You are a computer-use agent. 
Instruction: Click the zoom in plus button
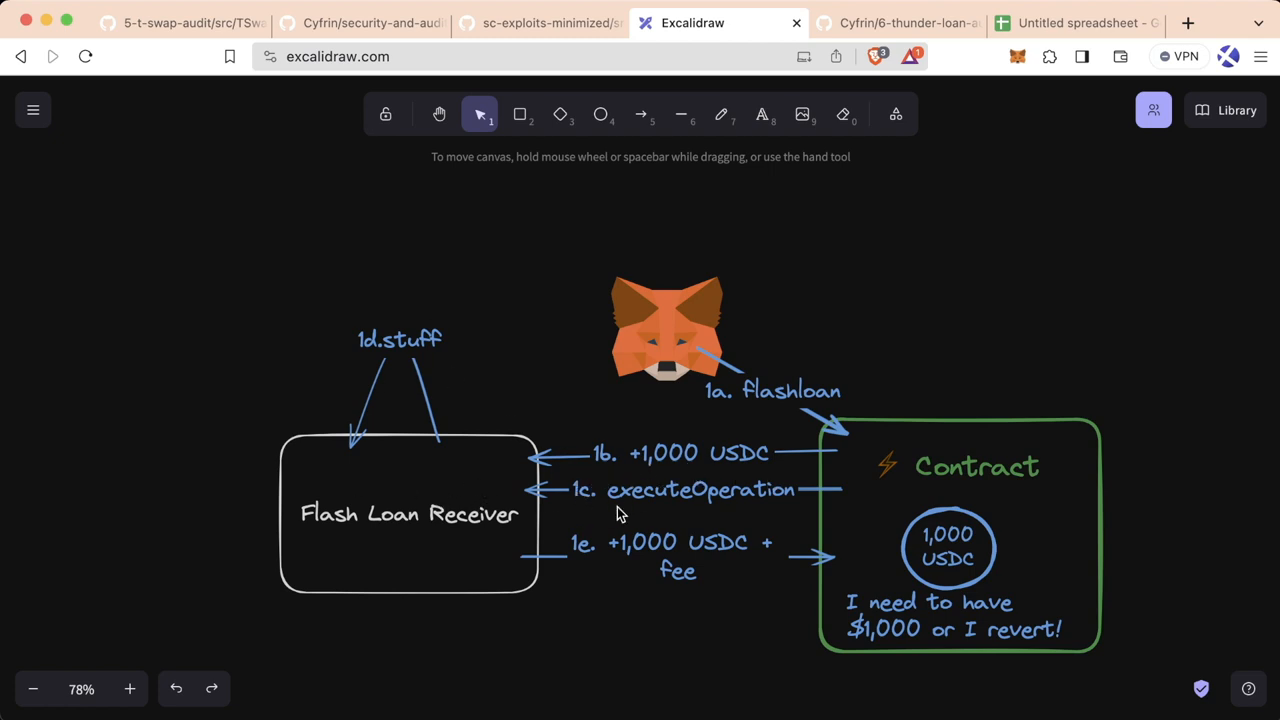click(x=130, y=689)
